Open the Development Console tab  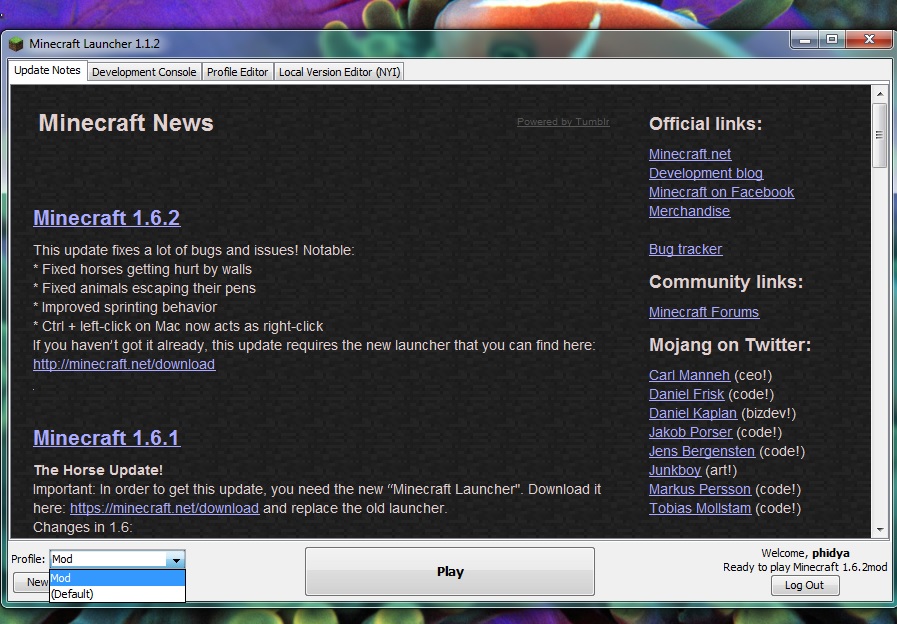coord(144,72)
